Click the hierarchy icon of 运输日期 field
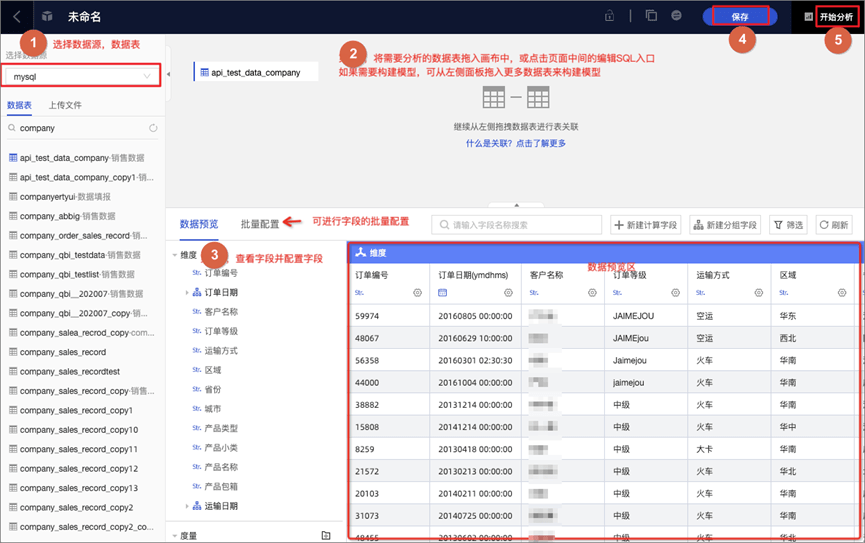This screenshot has width=865, height=543. 197,506
